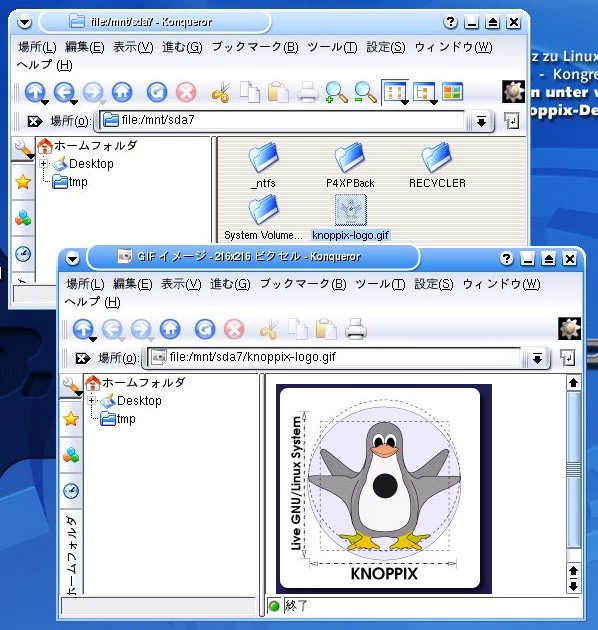Open the ブックマーク(B) menu in top window
Screen dimensions: 598x630
[255, 47]
